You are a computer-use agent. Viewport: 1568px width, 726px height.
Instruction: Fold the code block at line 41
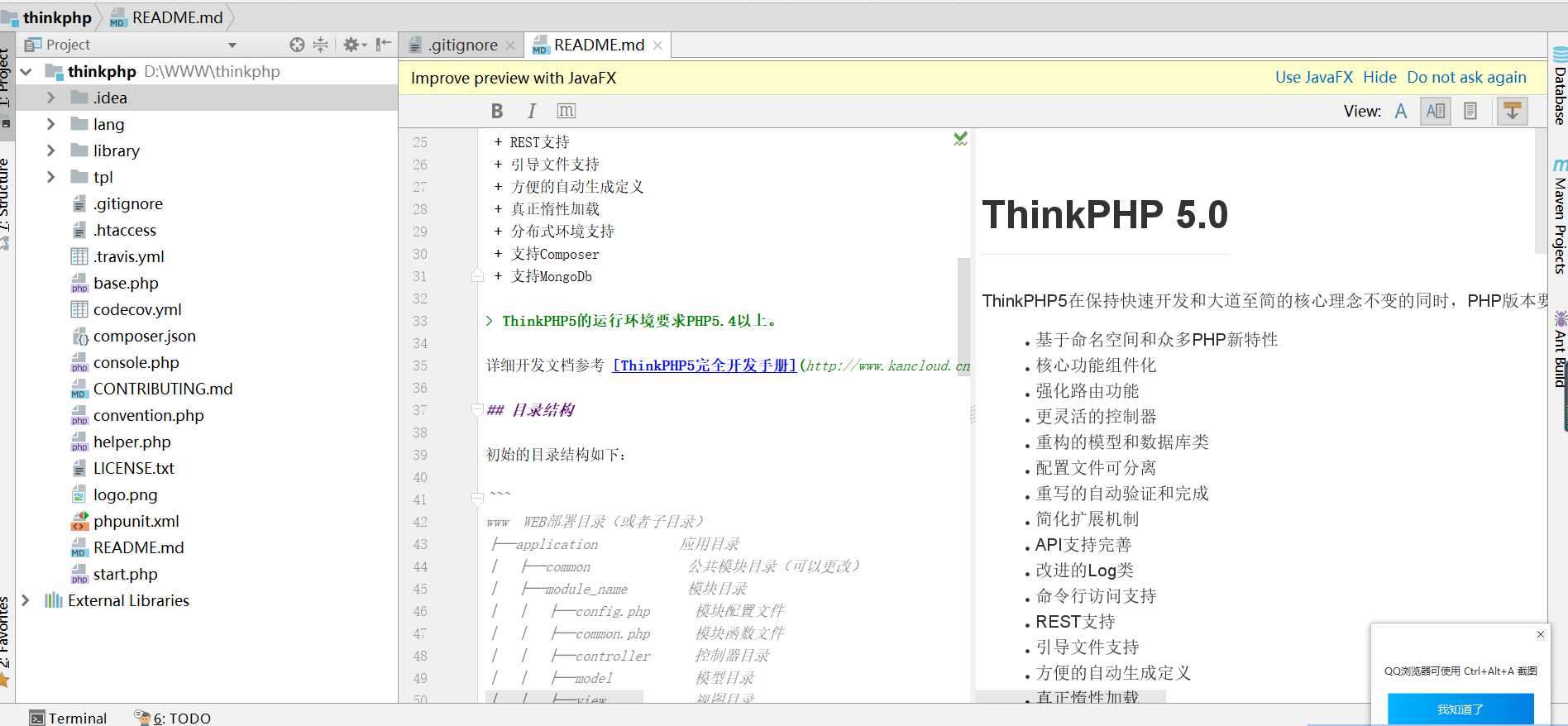point(477,499)
